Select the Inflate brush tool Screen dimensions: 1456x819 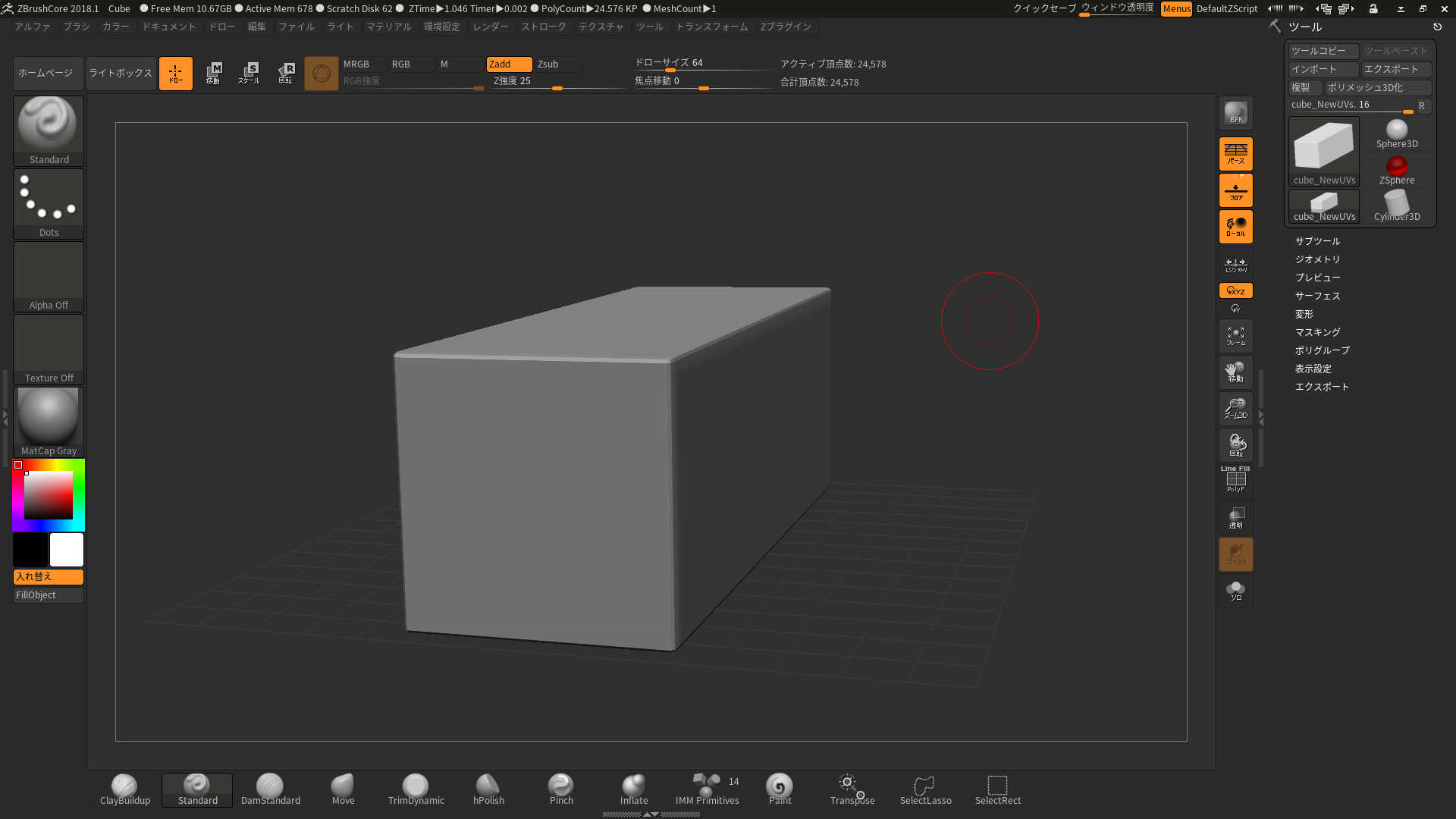(634, 789)
